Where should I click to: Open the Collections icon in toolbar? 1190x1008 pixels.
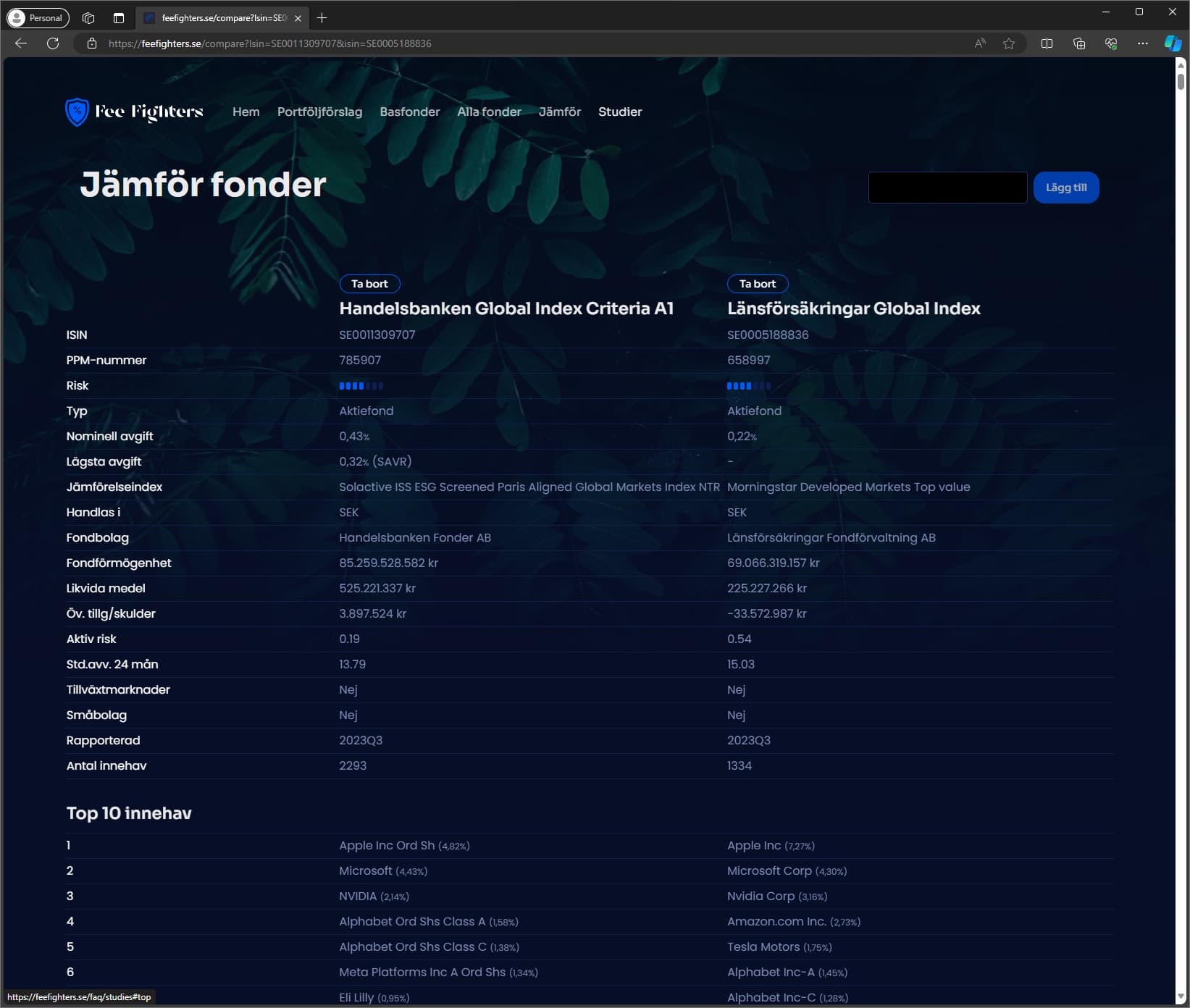coord(1078,43)
